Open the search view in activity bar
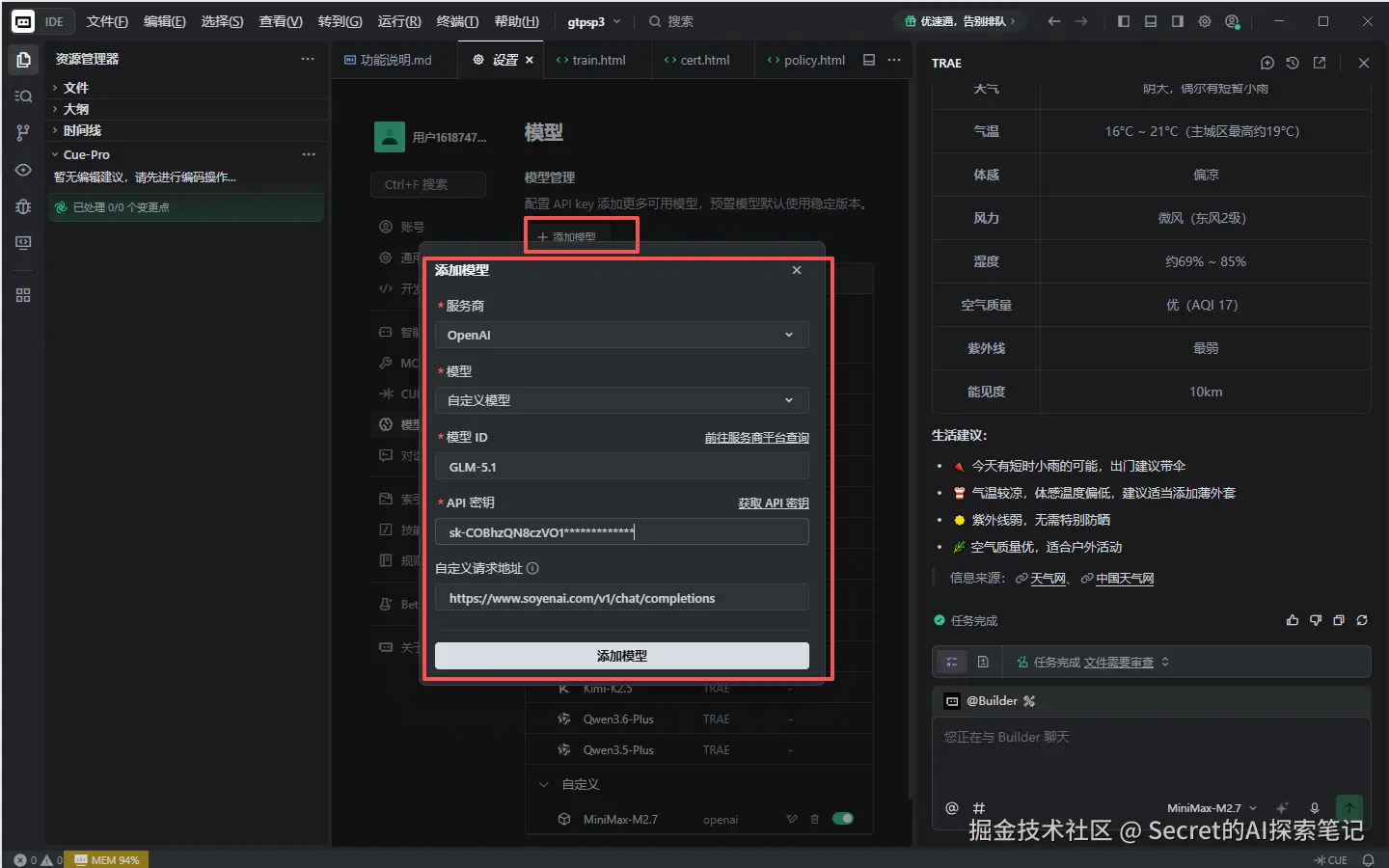The width and height of the screenshot is (1389, 868). tap(23, 96)
